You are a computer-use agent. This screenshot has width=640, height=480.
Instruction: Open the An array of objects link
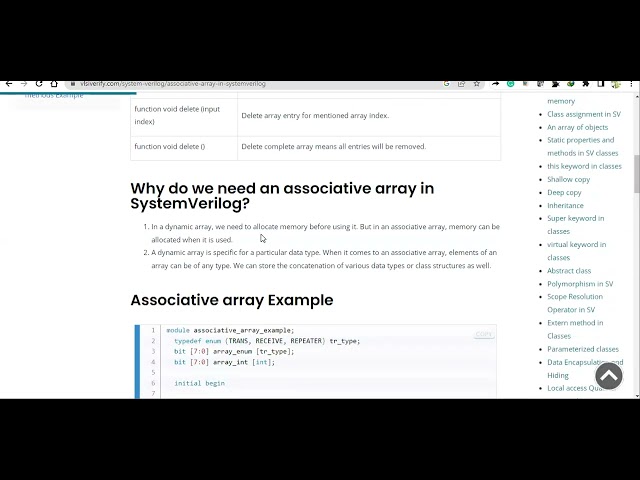[x=578, y=127]
